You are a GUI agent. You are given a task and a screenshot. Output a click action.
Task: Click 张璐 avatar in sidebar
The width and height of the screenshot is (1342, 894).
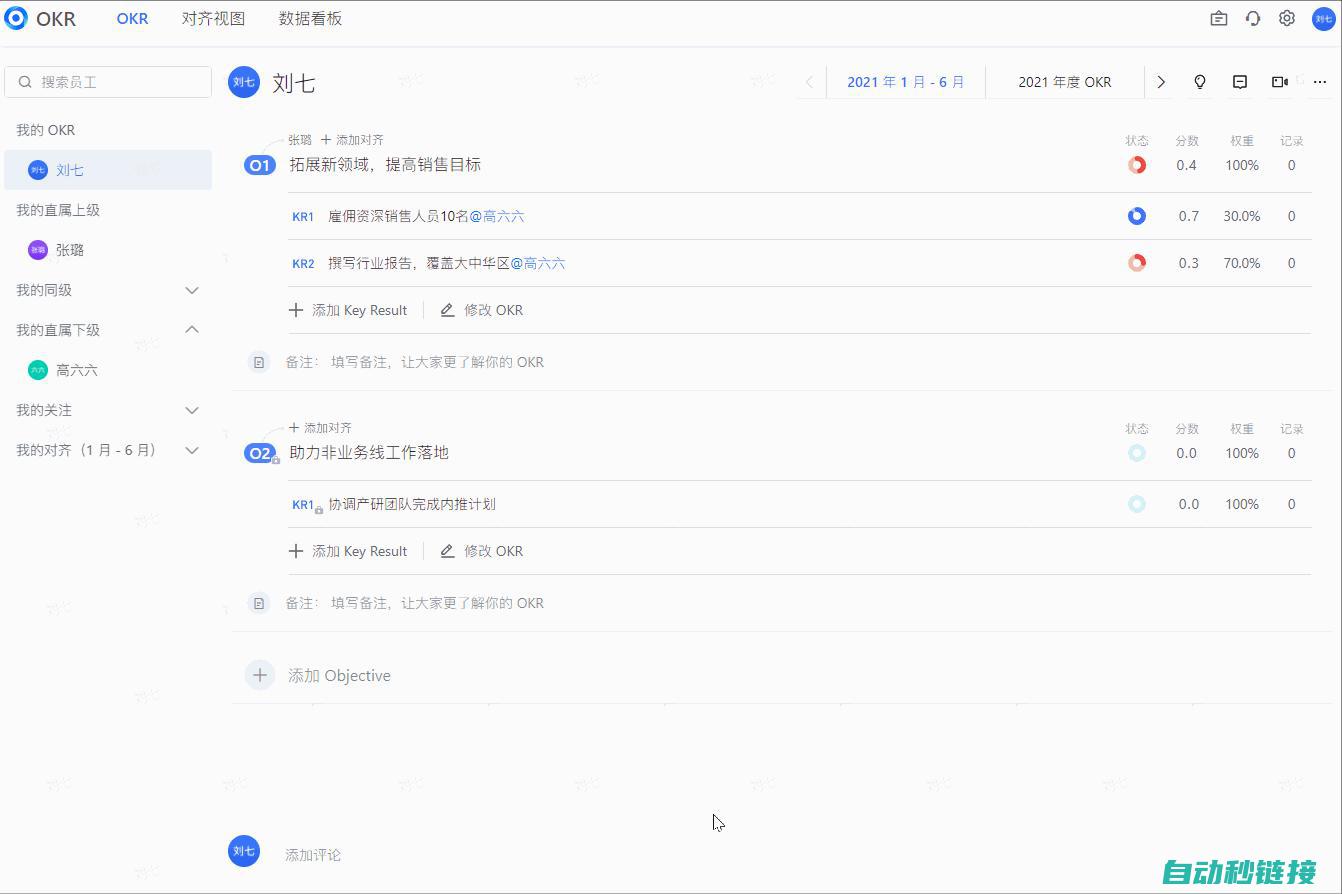coord(38,250)
